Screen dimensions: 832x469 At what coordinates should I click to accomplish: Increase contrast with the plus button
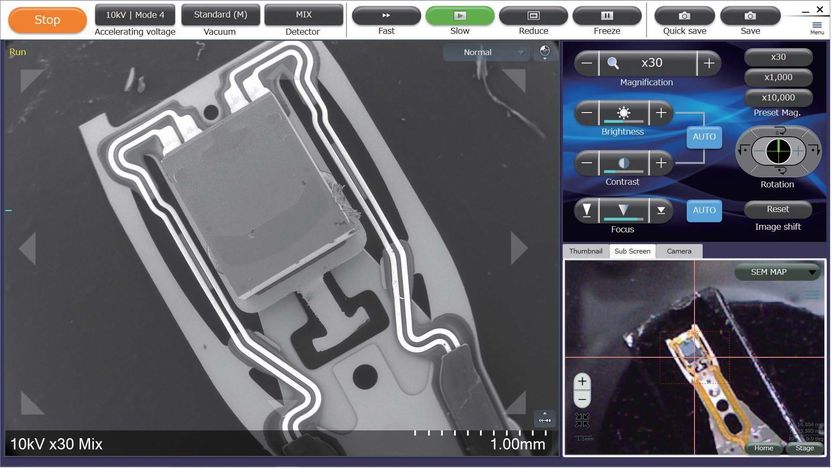(660, 162)
